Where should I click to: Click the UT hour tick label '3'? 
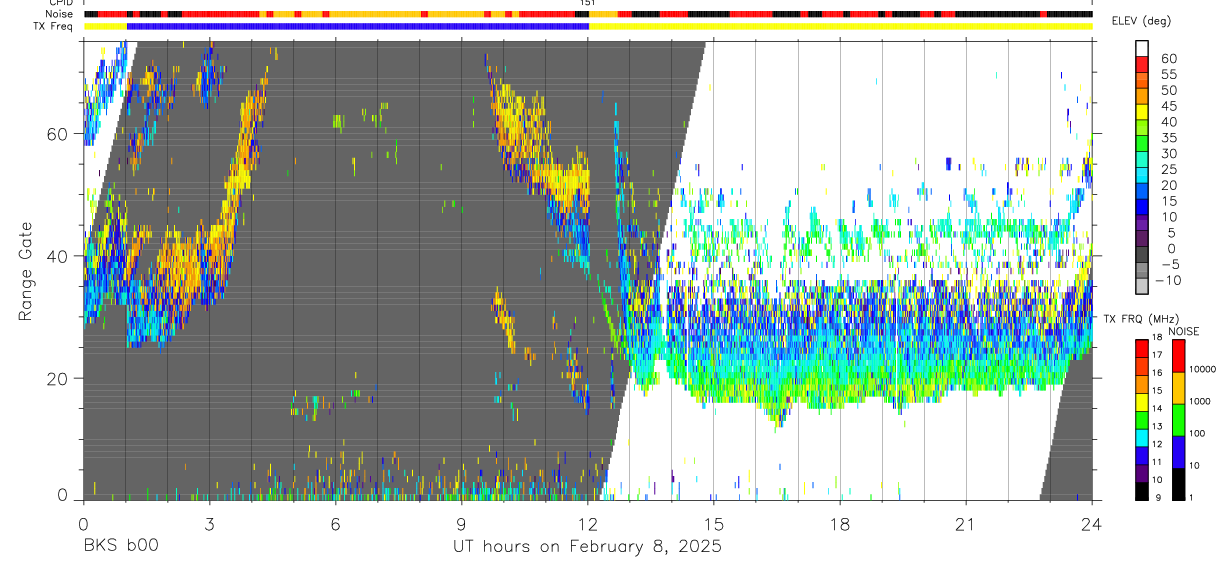pos(209,524)
